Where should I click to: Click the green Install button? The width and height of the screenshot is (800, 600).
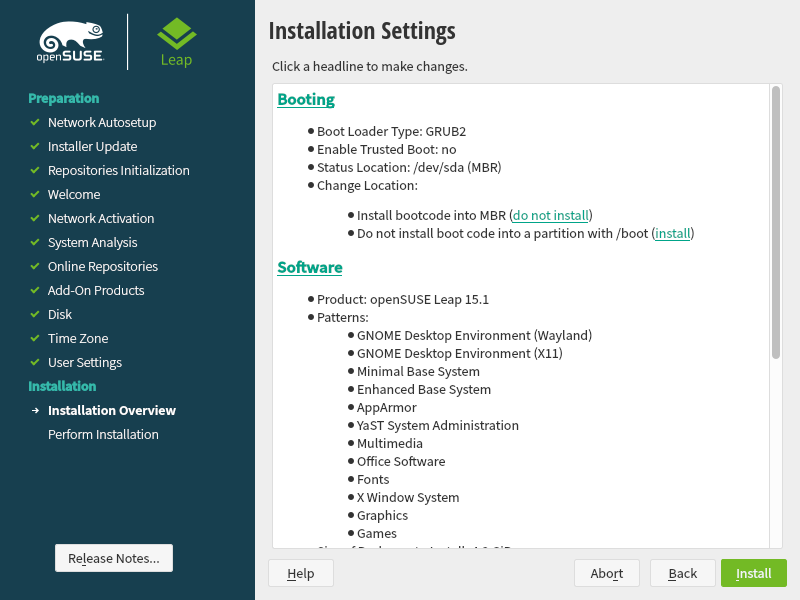[x=754, y=573]
